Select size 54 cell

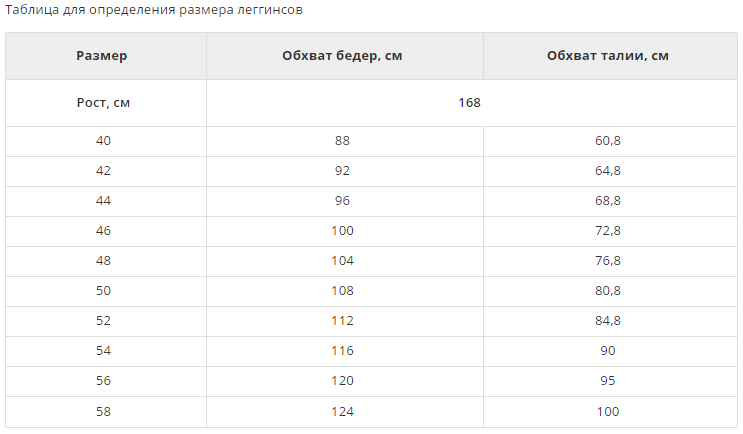(103, 351)
